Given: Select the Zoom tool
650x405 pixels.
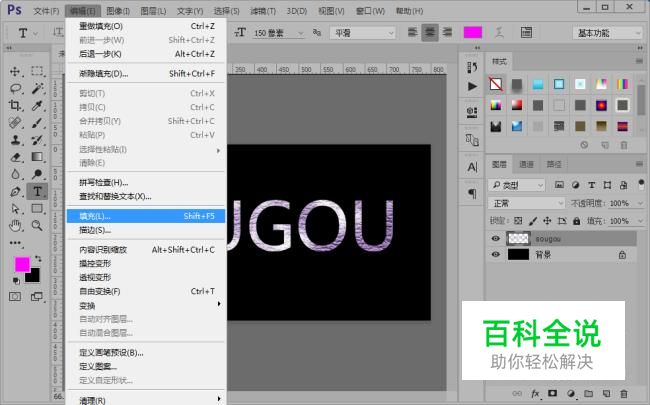Looking at the screenshot, I should click(37, 226).
